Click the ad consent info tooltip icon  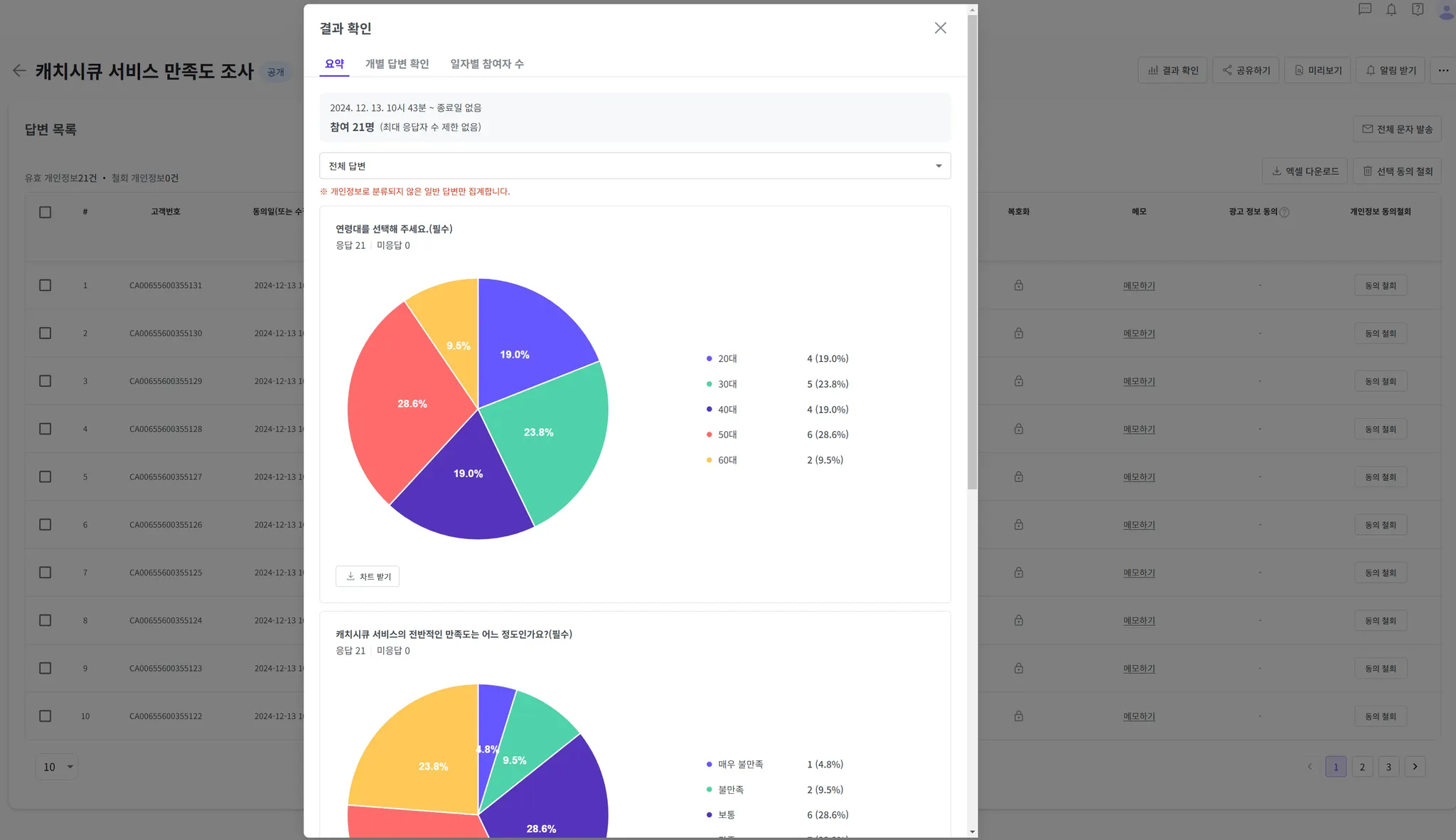pyautogui.click(x=1285, y=212)
